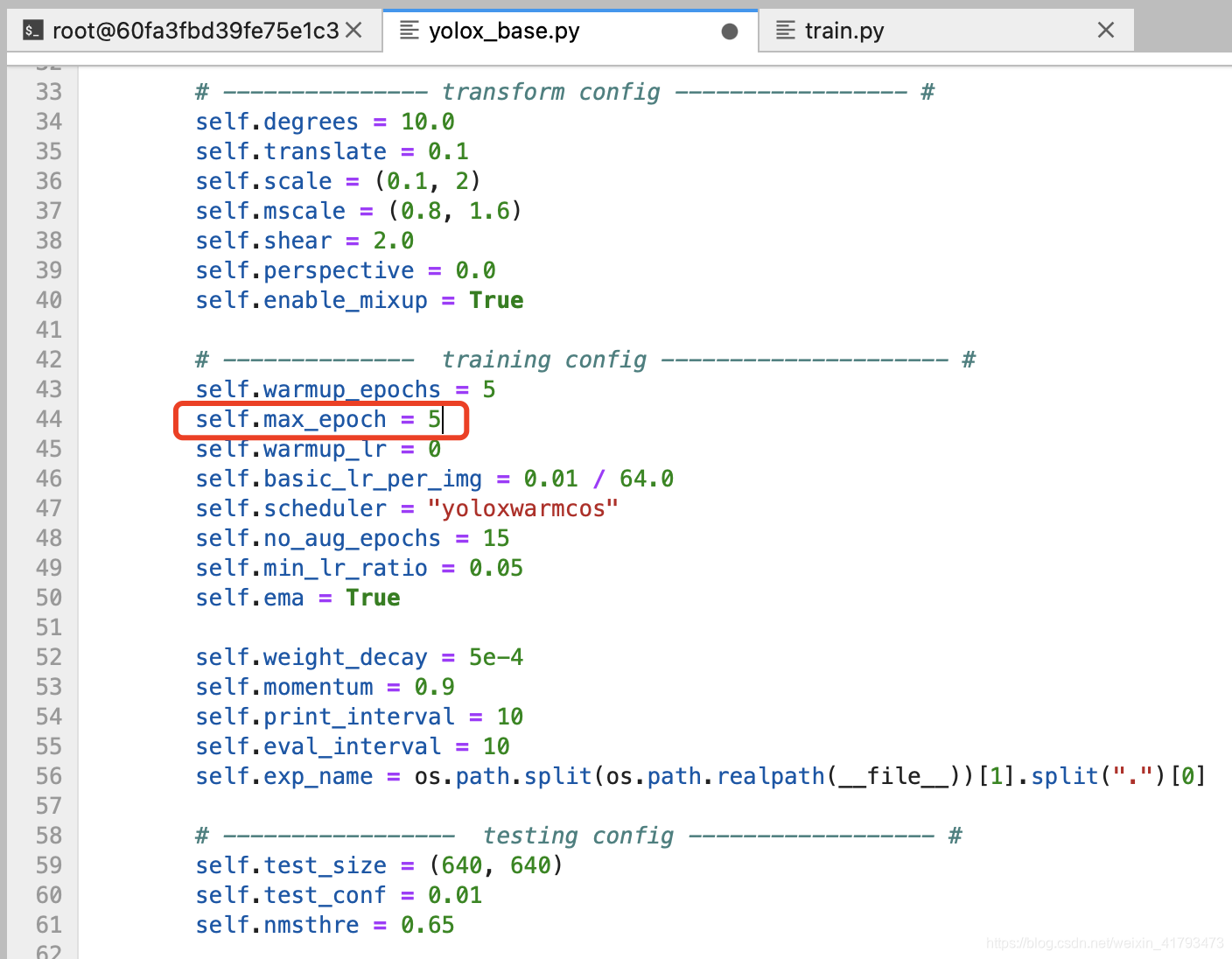Image resolution: width=1232 pixels, height=959 pixels.
Task: Click the testing config comment line
Action: [x=578, y=836]
